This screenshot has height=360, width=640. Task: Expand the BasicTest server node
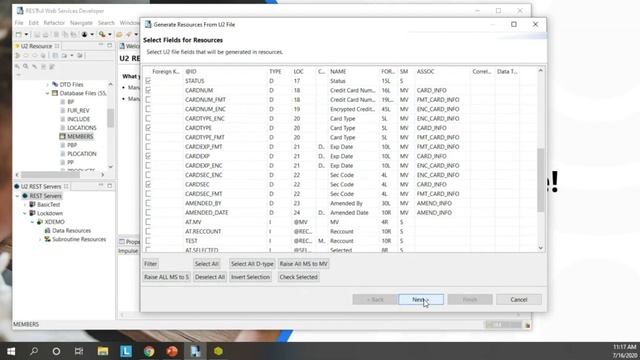[x=25, y=204]
